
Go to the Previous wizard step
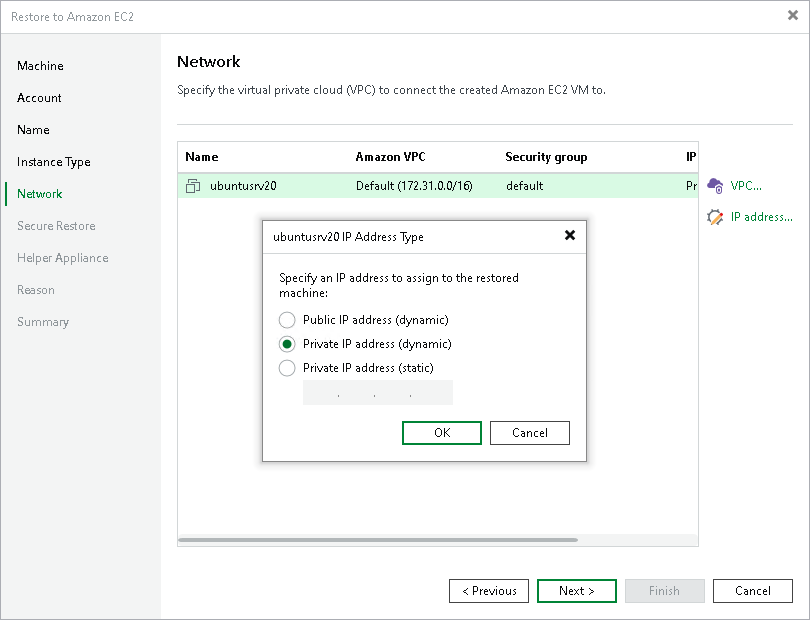[489, 591]
